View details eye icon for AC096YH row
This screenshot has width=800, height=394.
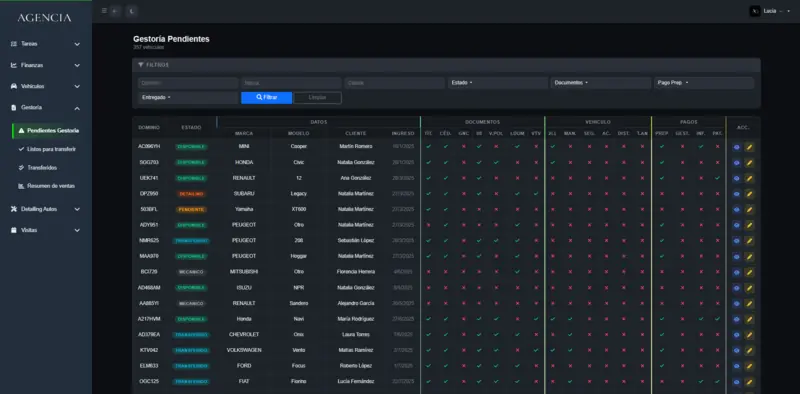[737, 147]
